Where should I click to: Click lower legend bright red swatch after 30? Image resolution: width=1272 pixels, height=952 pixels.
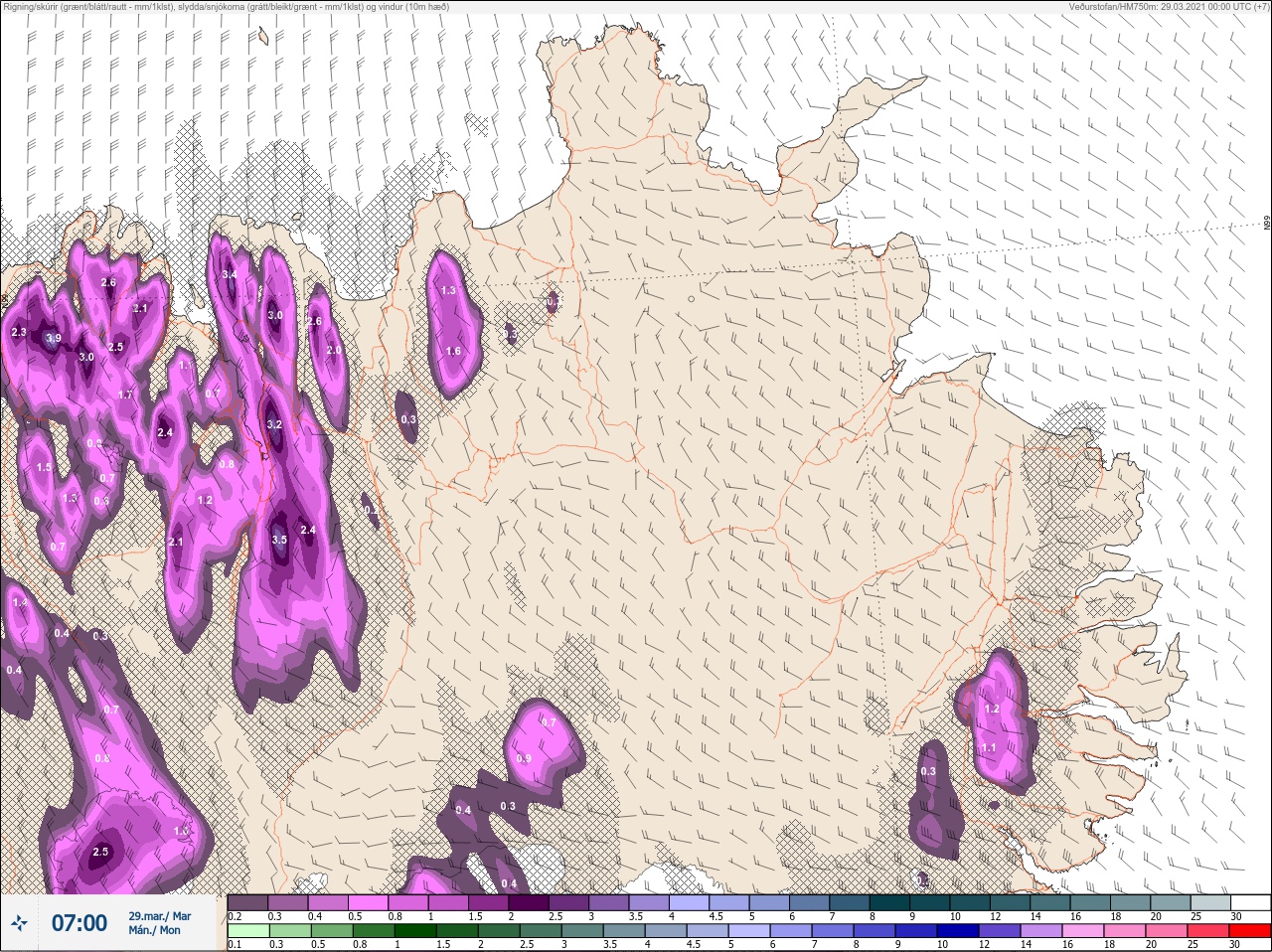[1250, 931]
